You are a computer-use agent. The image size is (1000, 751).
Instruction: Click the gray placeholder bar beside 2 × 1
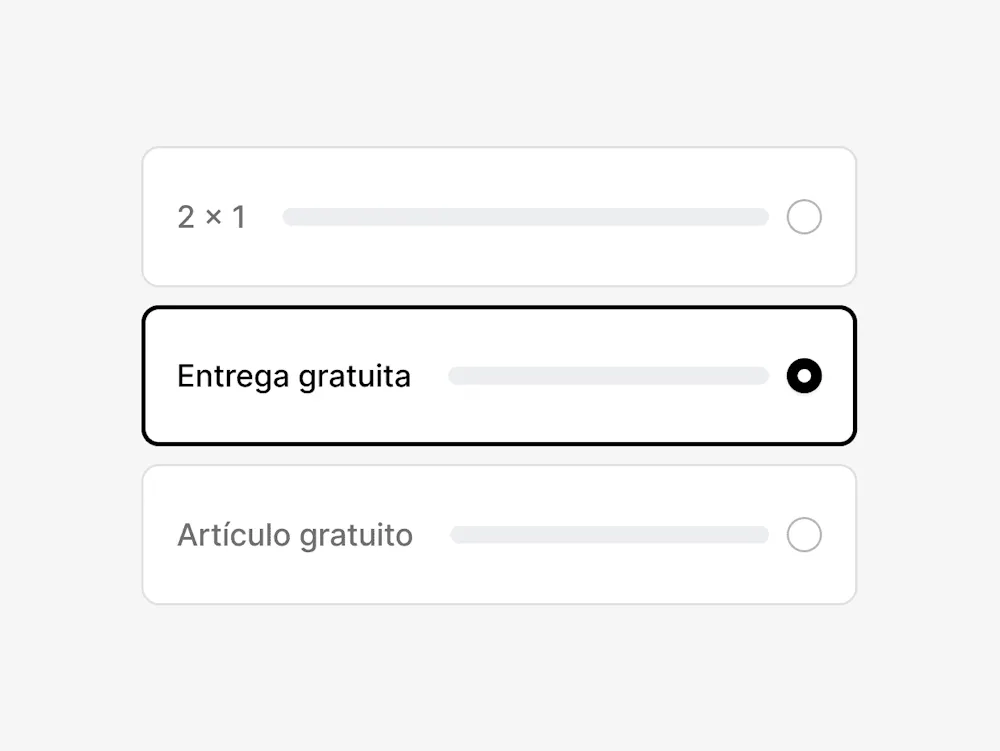[x=525, y=217]
